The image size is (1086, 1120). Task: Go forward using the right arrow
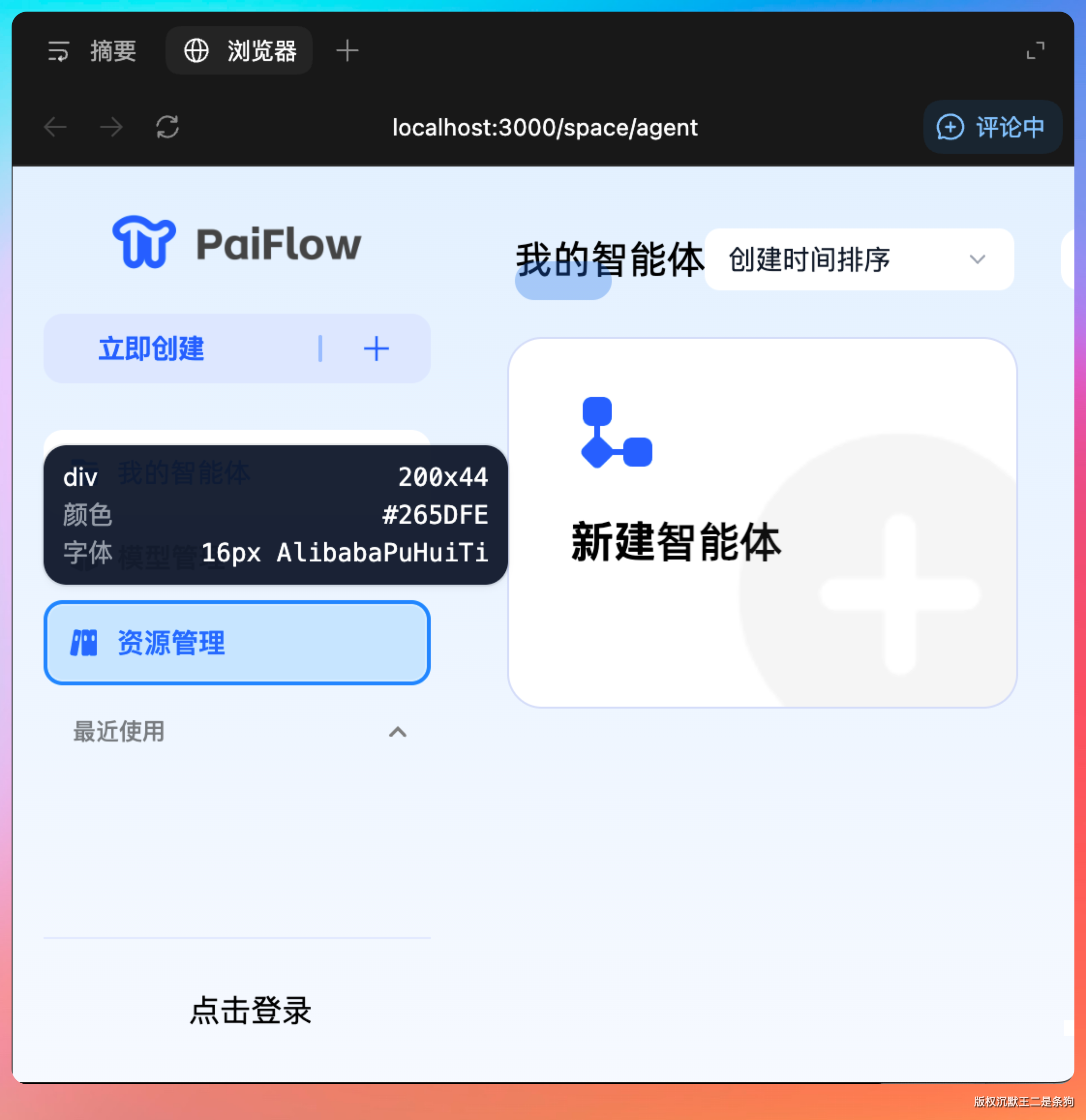pyautogui.click(x=111, y=127)
